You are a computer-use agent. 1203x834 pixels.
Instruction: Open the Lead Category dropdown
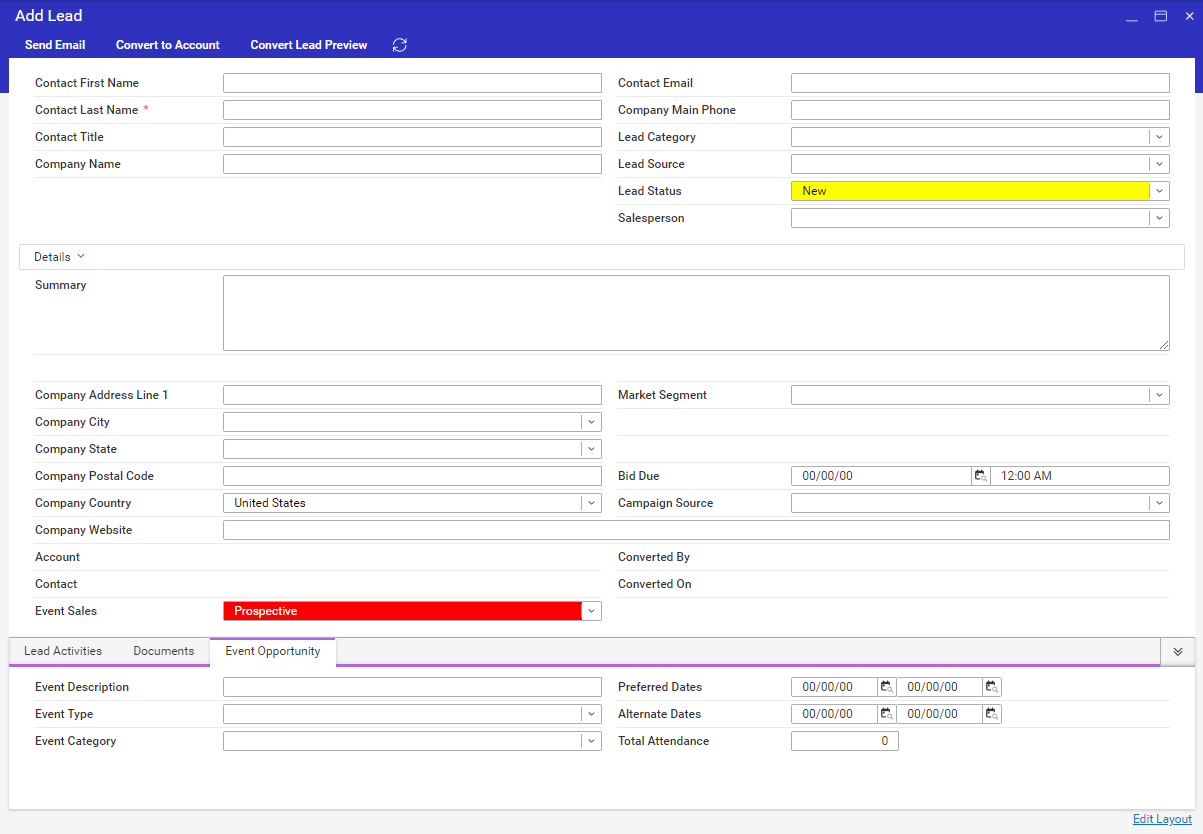tap(1159, 137)
